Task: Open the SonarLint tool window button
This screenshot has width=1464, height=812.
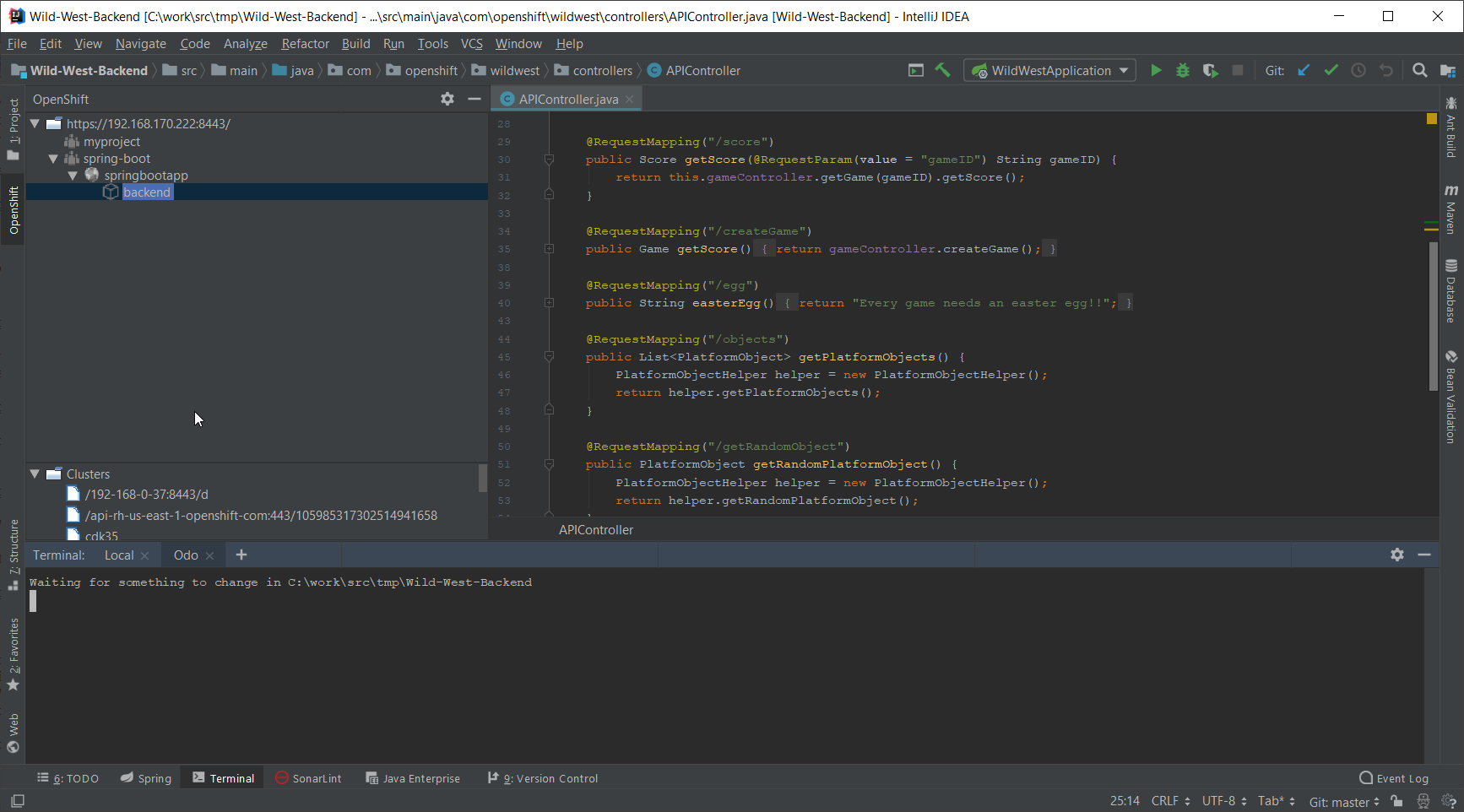Action: click(308, 778)
